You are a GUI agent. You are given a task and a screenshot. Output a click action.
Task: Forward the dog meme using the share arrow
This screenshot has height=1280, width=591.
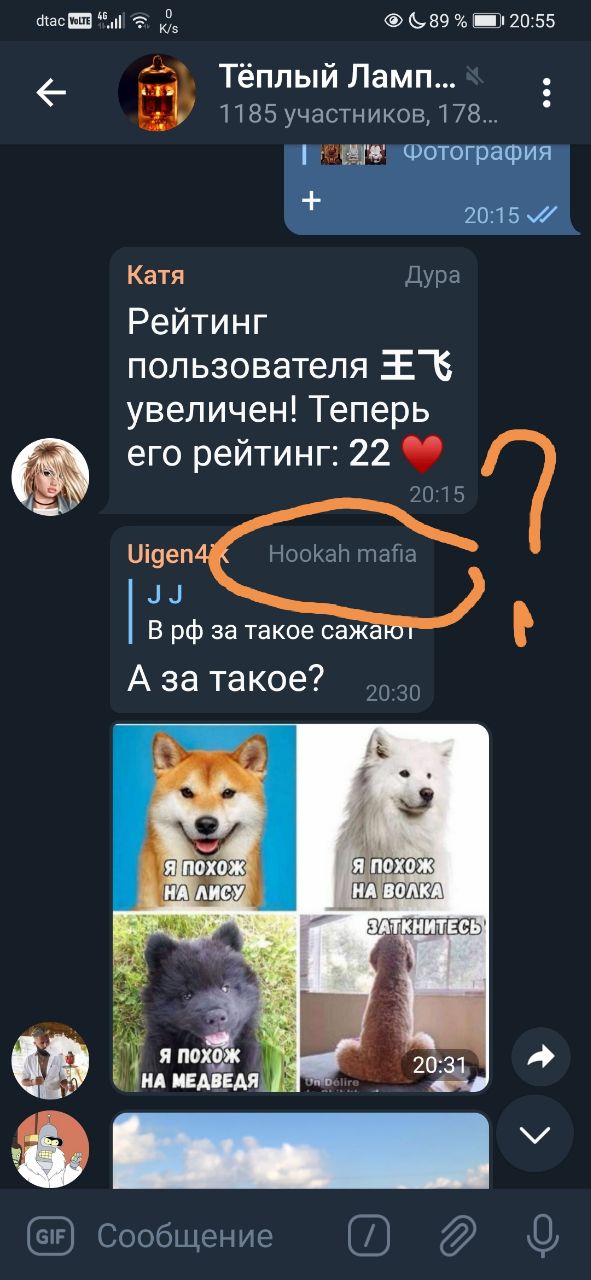pos(541,1057)
